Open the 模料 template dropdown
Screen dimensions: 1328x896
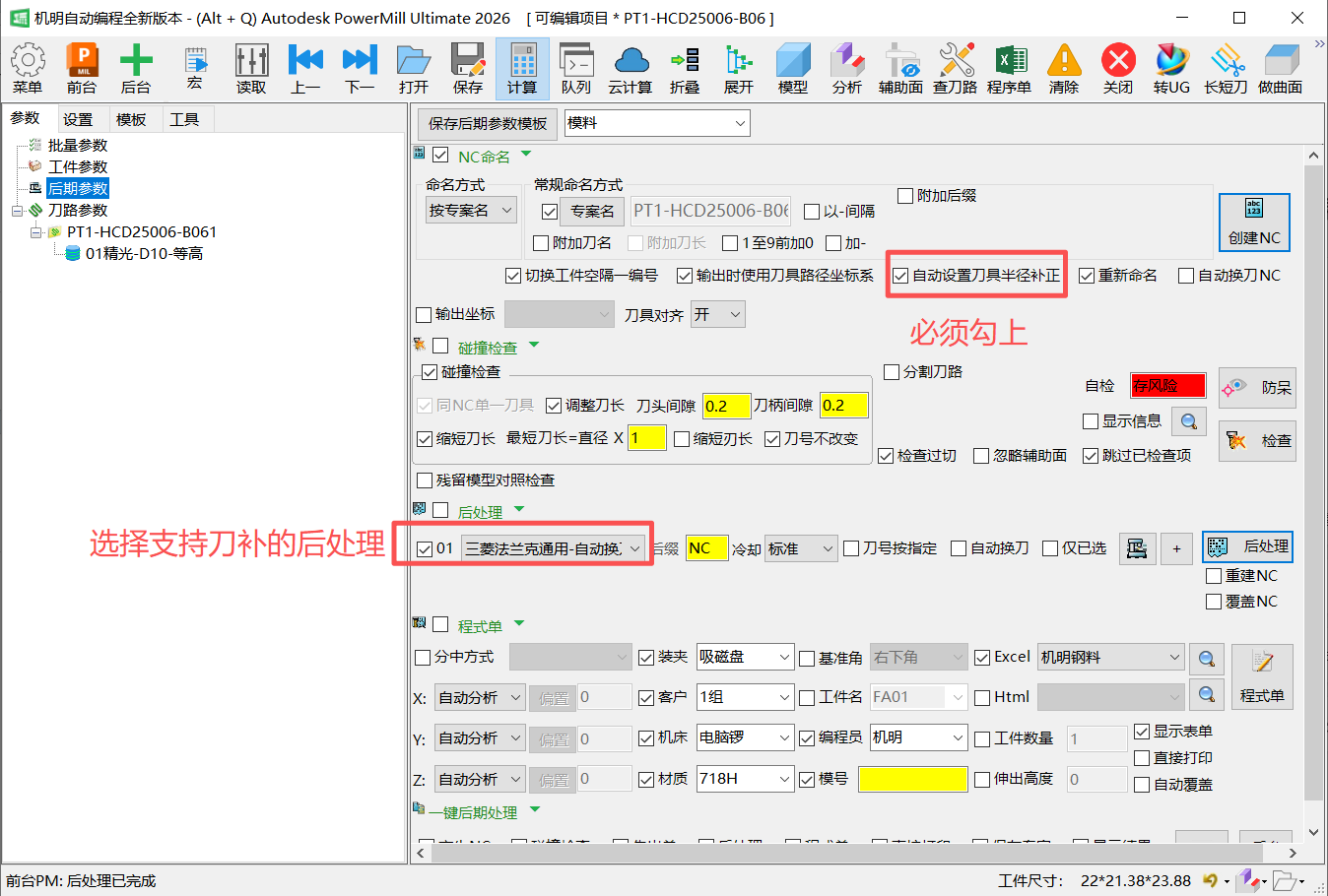pyautogui.click(x=657, y=123)
